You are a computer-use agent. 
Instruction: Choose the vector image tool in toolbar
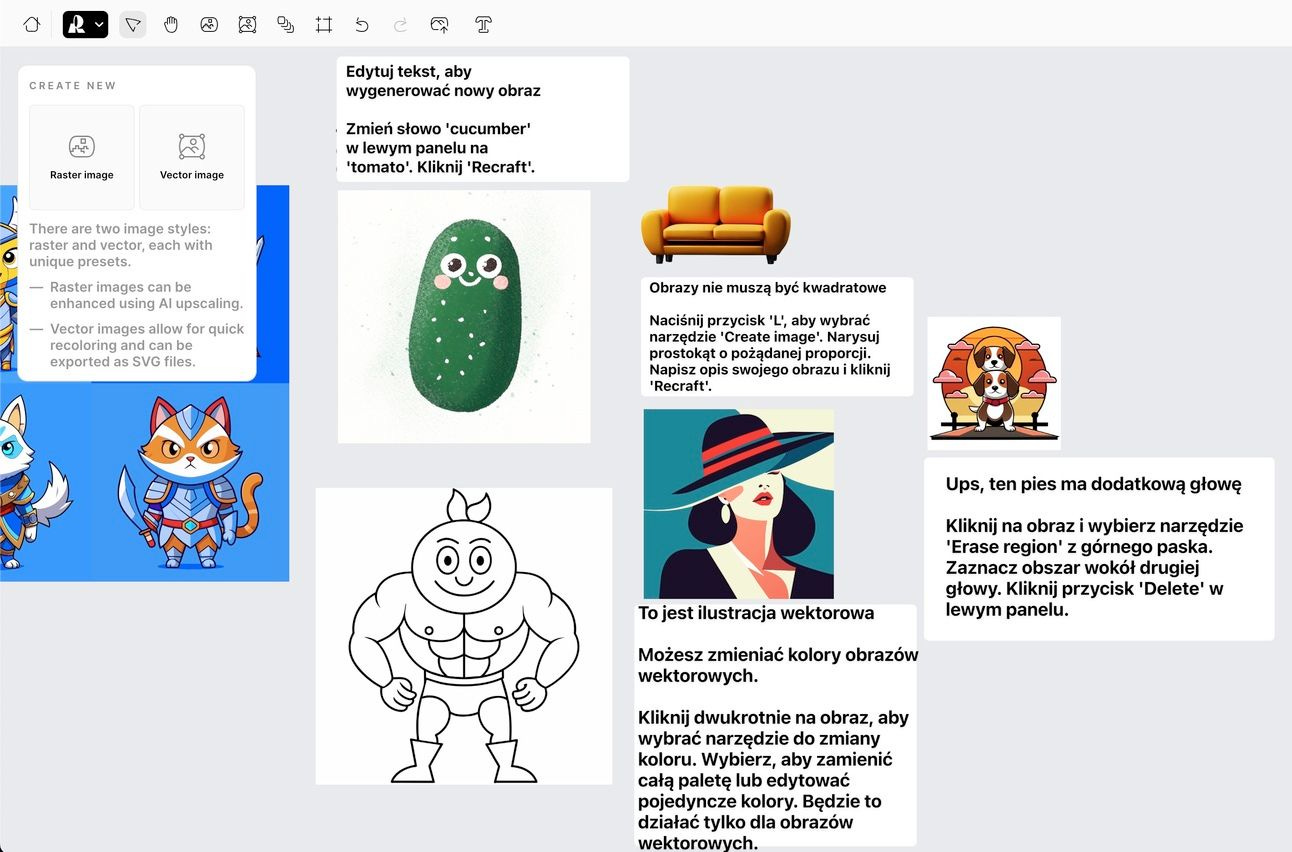(x=247, y=24)
